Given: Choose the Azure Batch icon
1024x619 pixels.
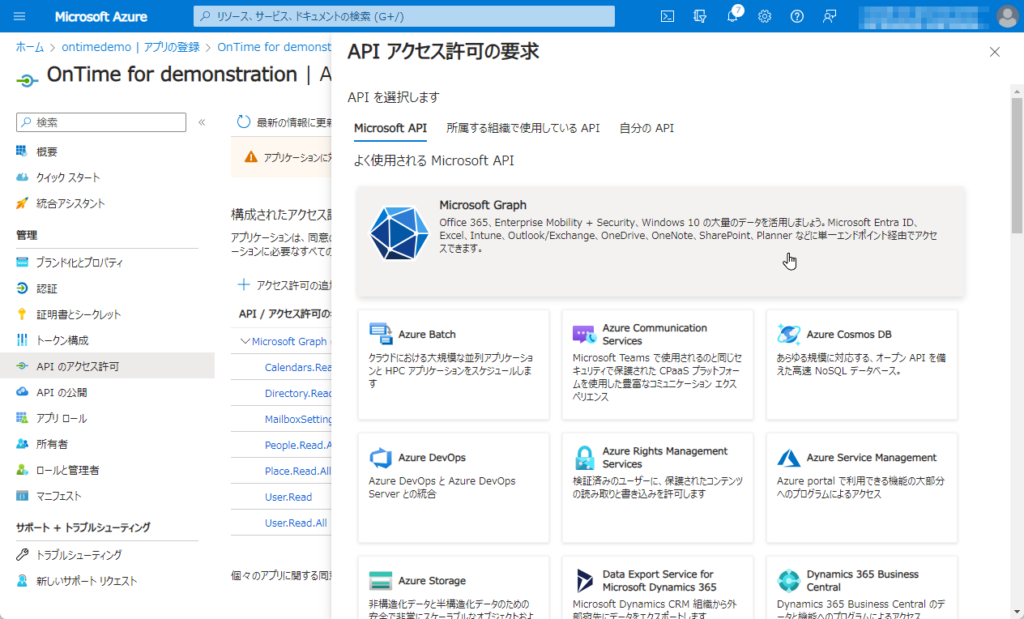Looking at the screenshot, I should [380, 334].
